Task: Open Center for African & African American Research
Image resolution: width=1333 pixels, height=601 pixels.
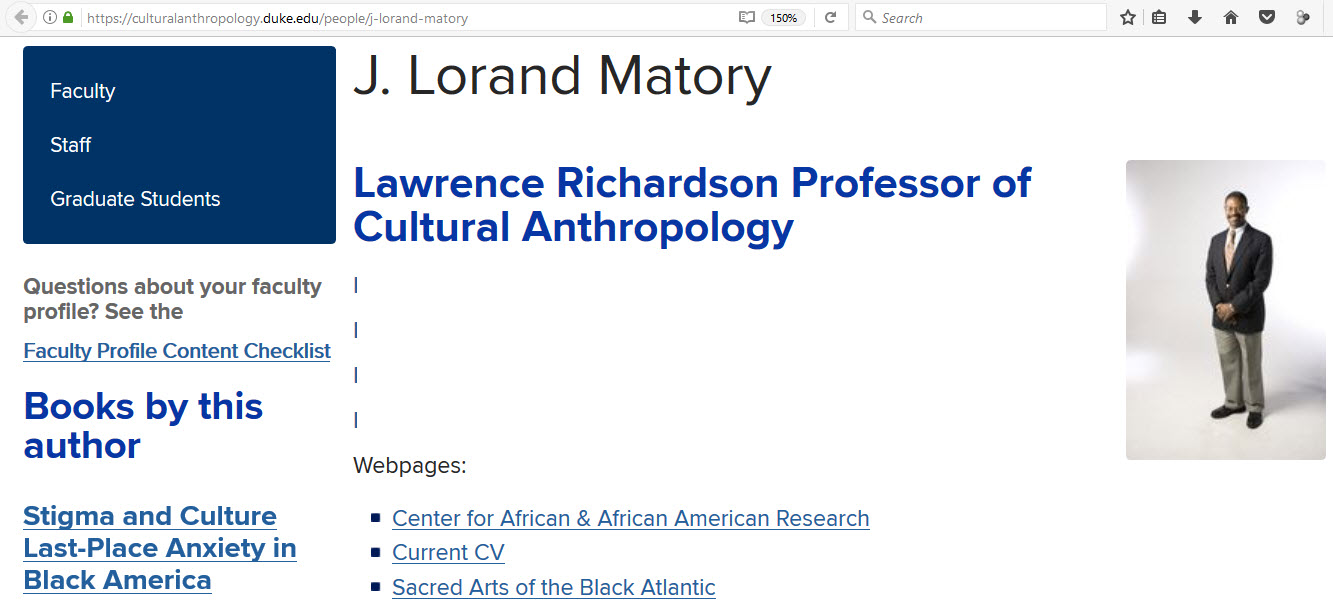Action: (x=630, y=518)
